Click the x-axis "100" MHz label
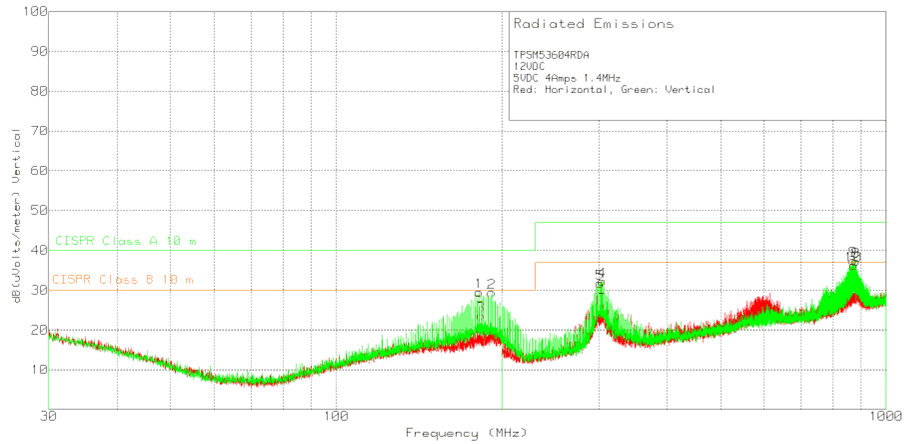 (336, 417)
